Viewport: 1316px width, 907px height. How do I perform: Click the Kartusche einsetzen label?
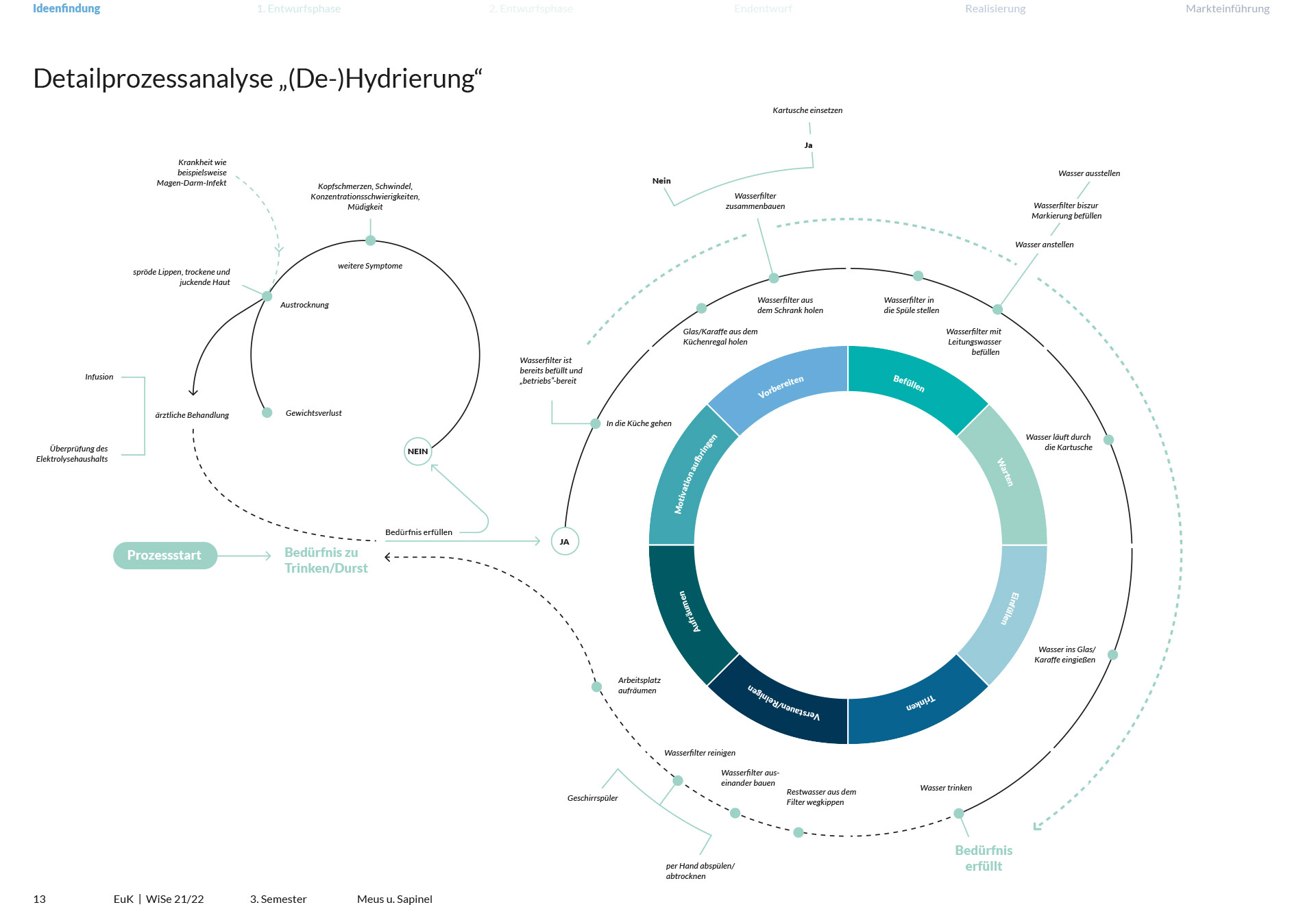click(x=807, y=110)
